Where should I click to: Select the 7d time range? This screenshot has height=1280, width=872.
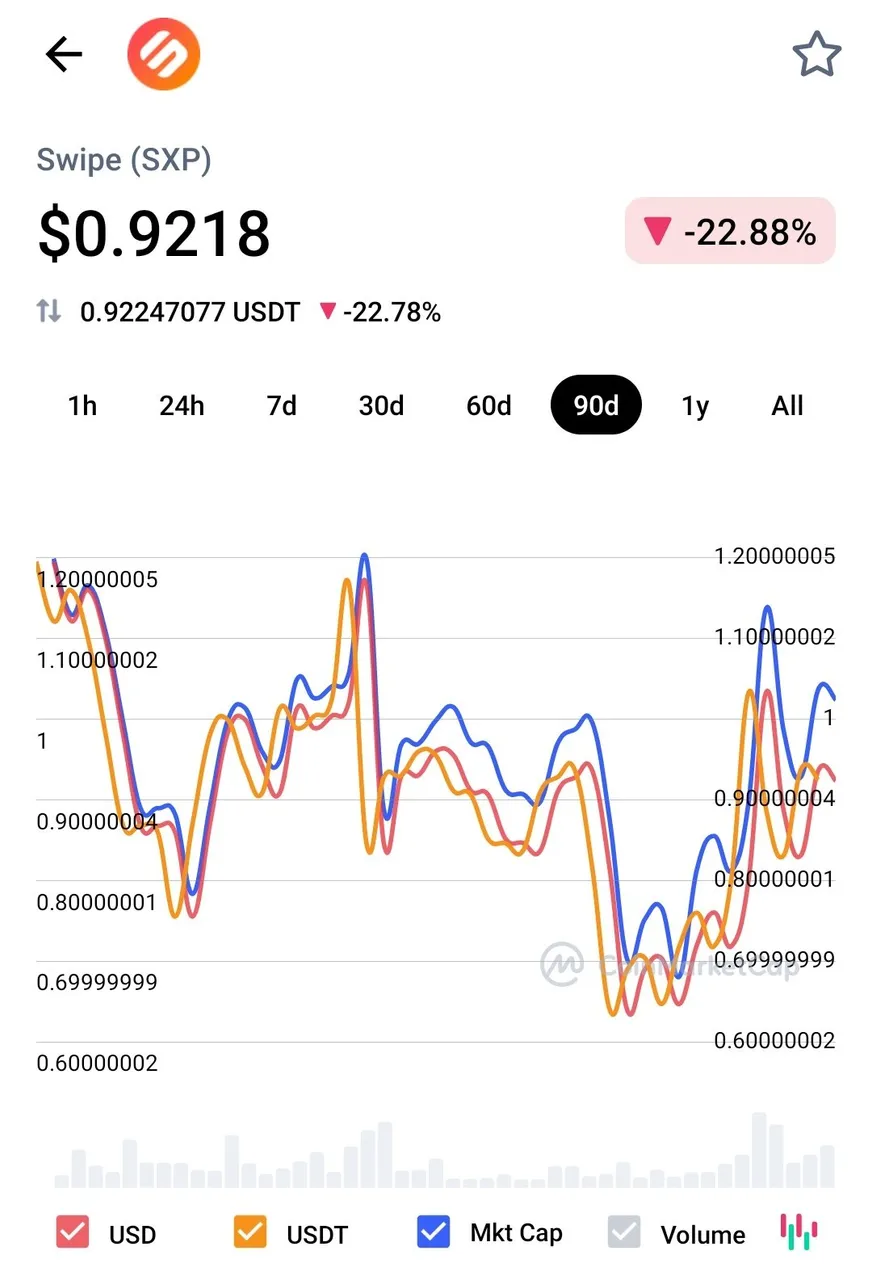click(x=282, y=405)
